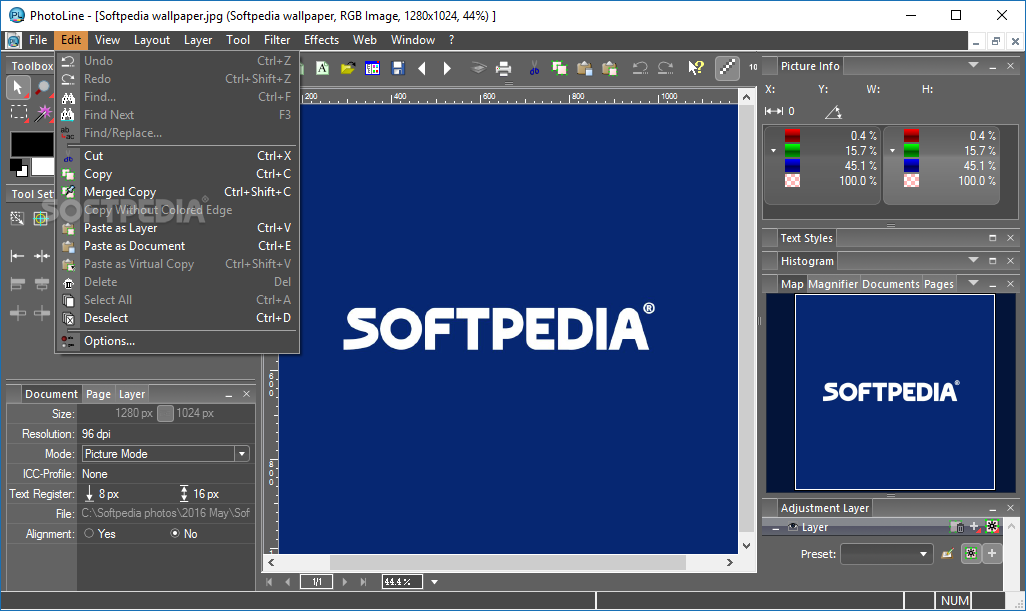Click the 44.4 % zoom input field
Screen dimensions: 1026x611
click(402, 582)
